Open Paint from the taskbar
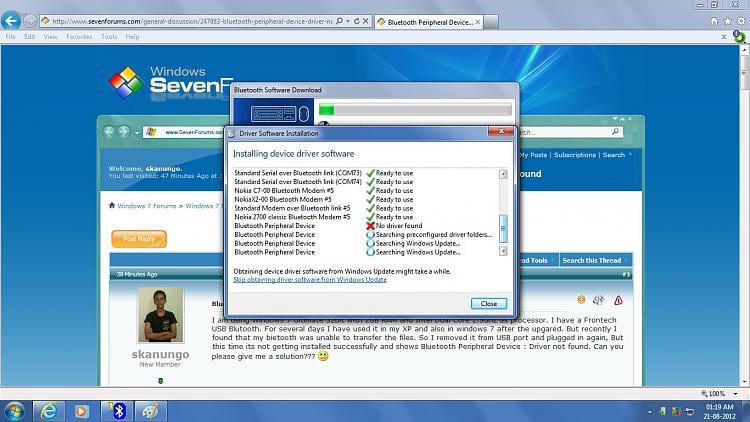This screenshot has height=422, width=750. point(151,411)
